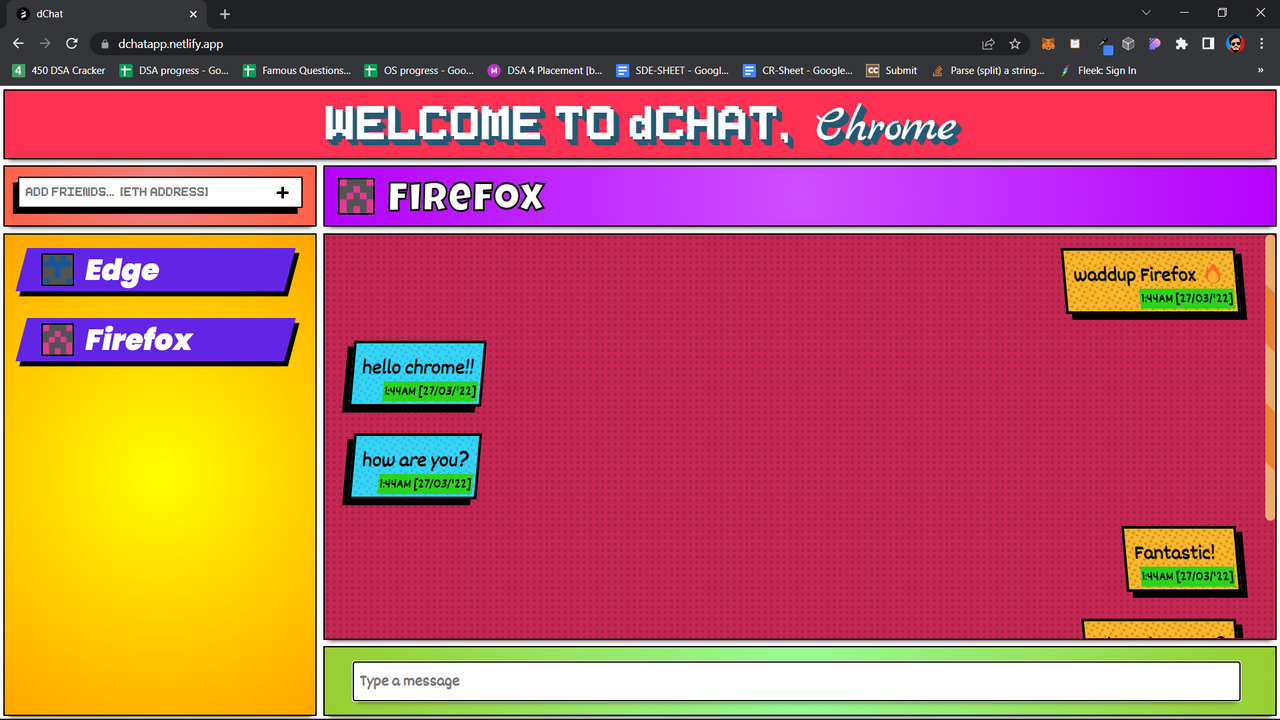
Task: Open the purple P extension icon
Action: (x=1154, y=44)
